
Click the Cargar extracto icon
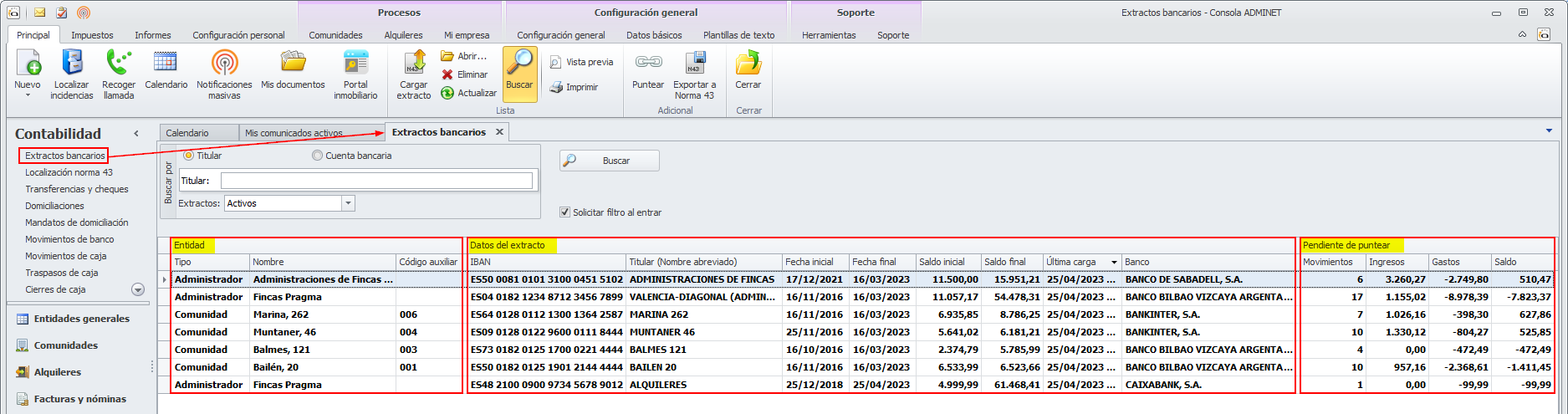(x=414, y=65)
